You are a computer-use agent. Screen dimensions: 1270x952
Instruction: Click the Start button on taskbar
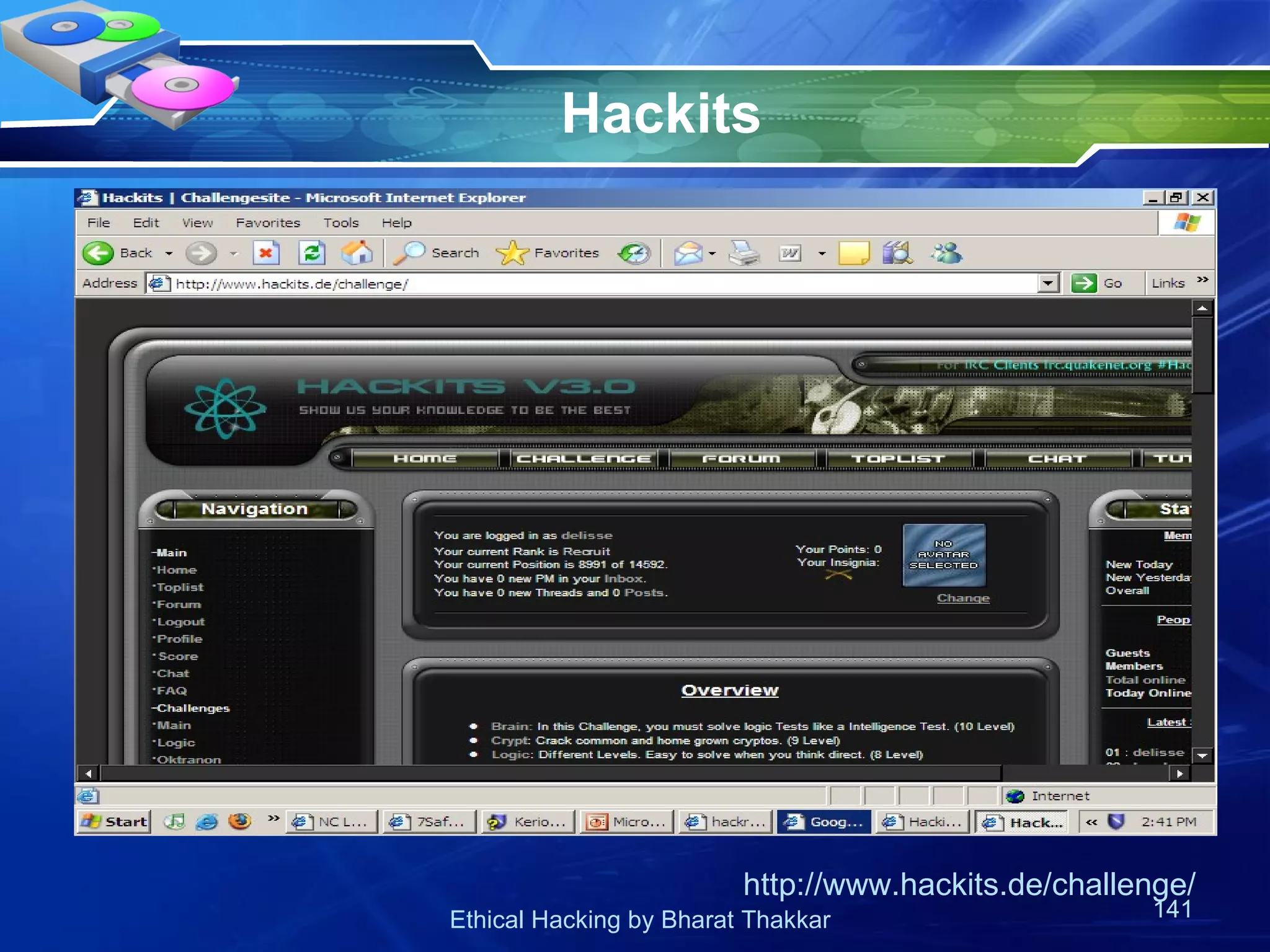coord(115,822)
